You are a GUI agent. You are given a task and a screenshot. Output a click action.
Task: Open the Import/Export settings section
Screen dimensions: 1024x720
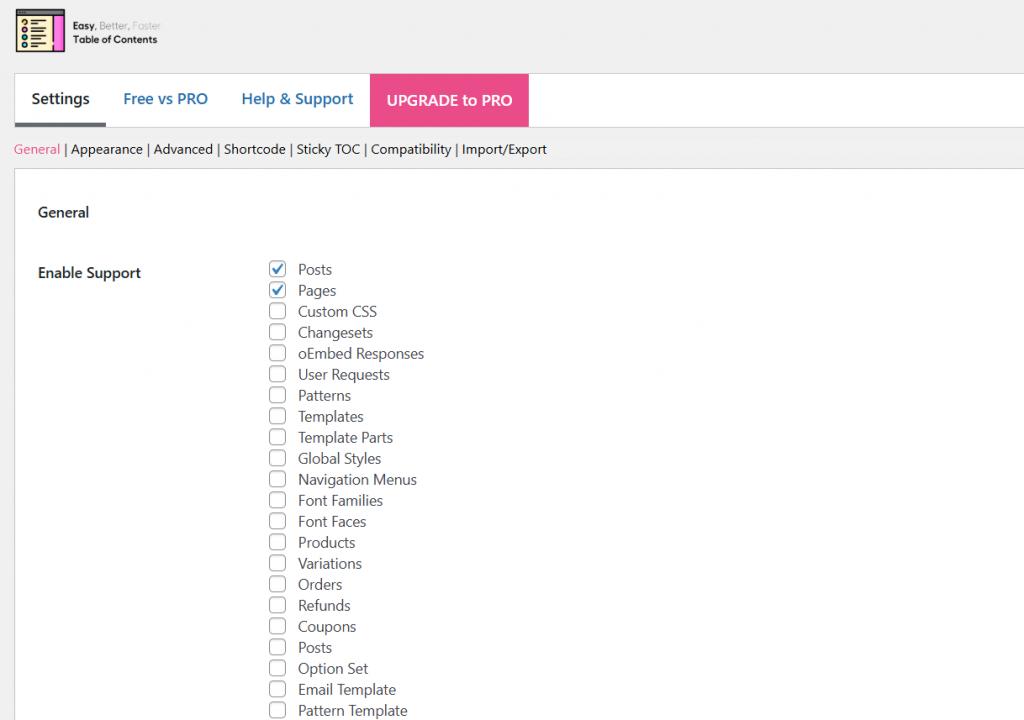point(504,148)
